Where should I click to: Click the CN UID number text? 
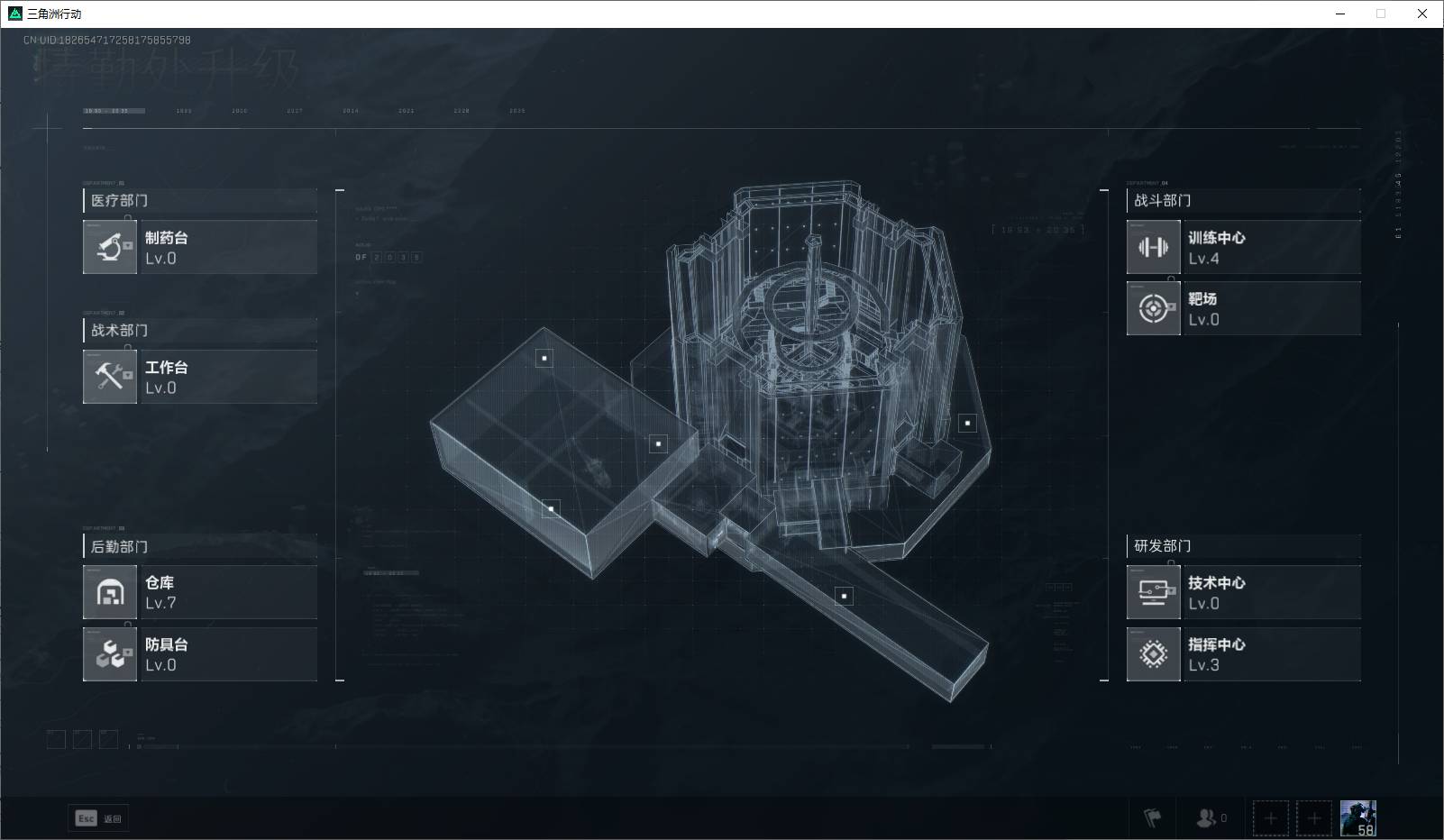[x=107, y=41]
